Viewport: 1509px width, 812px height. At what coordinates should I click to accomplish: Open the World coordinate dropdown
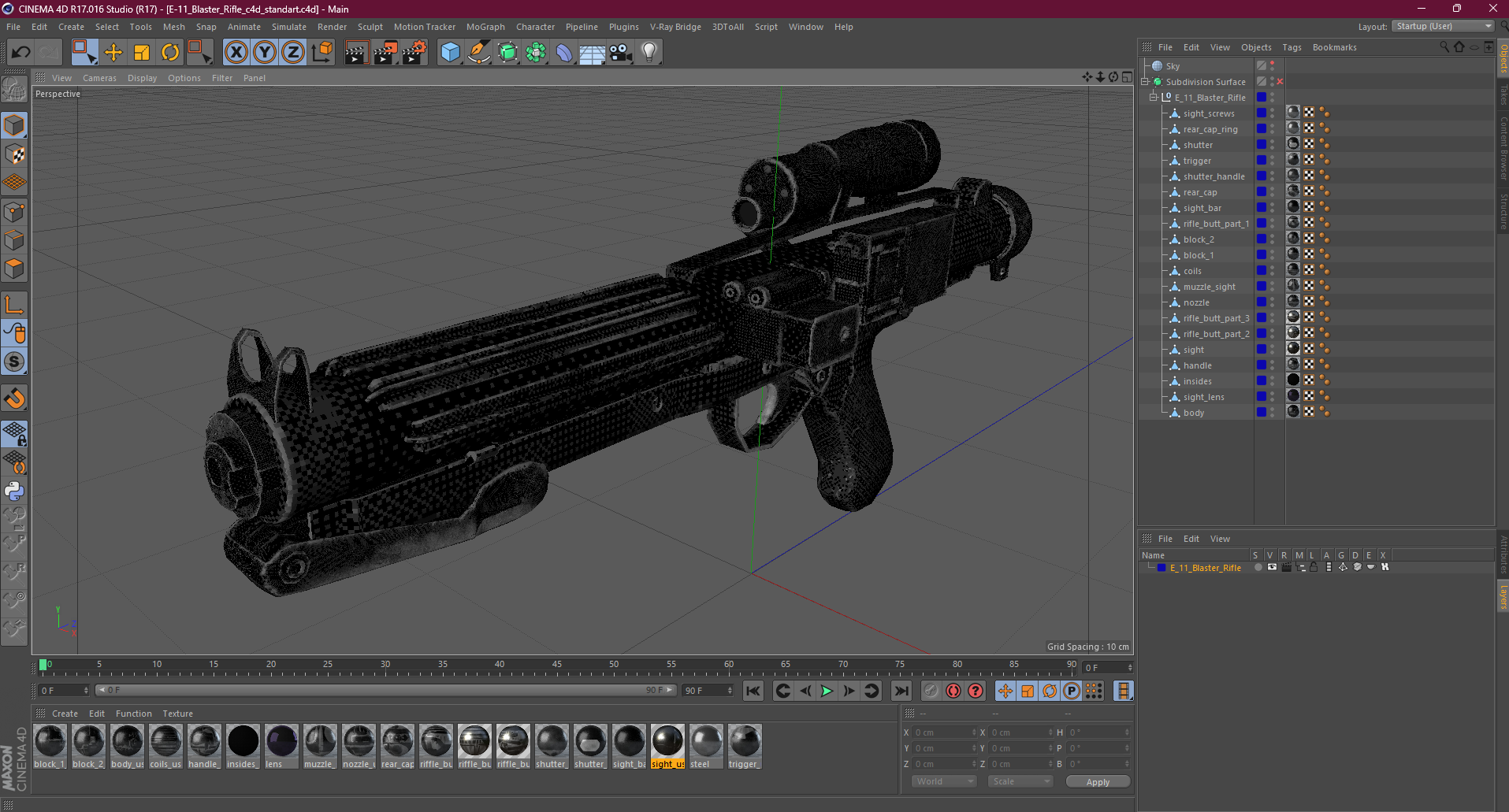[944, 781]
